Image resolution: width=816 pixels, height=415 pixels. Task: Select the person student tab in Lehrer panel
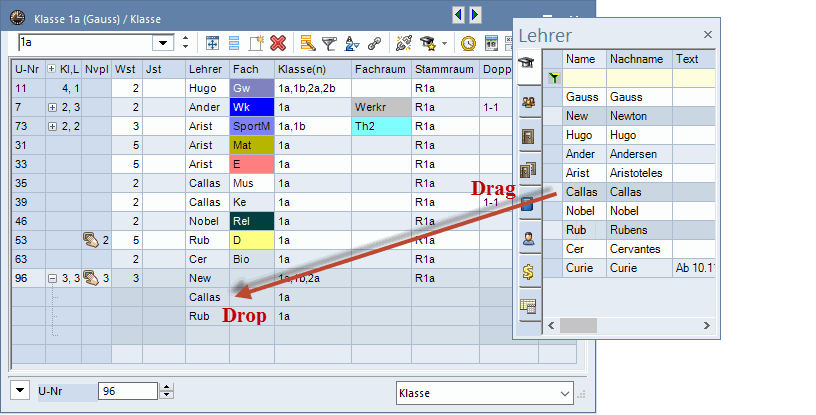[x=528, y=238]
